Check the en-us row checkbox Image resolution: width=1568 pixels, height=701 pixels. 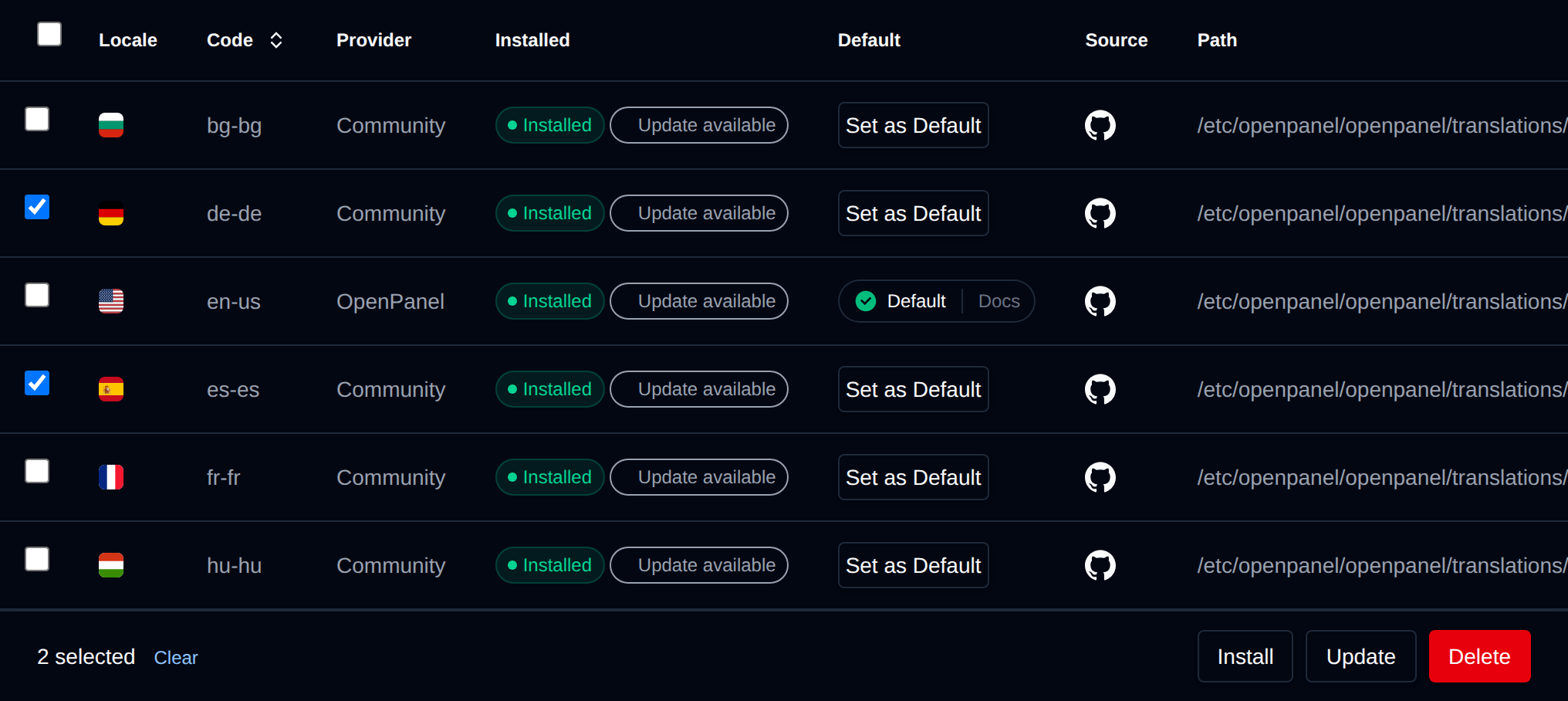click(37, 295)
